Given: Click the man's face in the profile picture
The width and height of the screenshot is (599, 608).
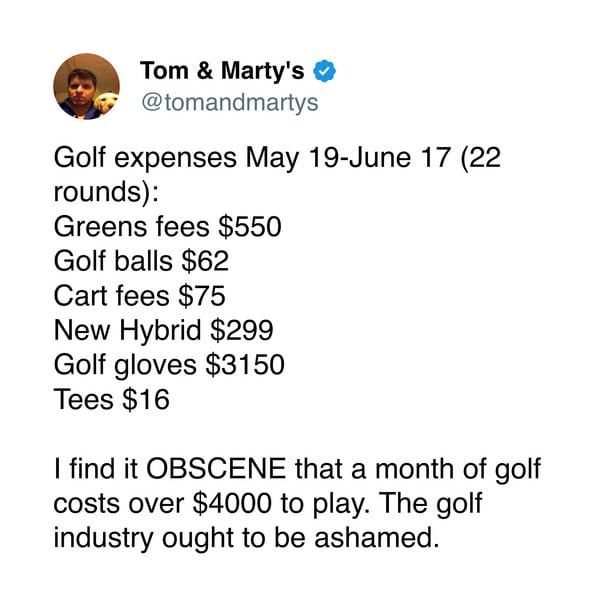Looking at the screenshot, I should (81, 87).
